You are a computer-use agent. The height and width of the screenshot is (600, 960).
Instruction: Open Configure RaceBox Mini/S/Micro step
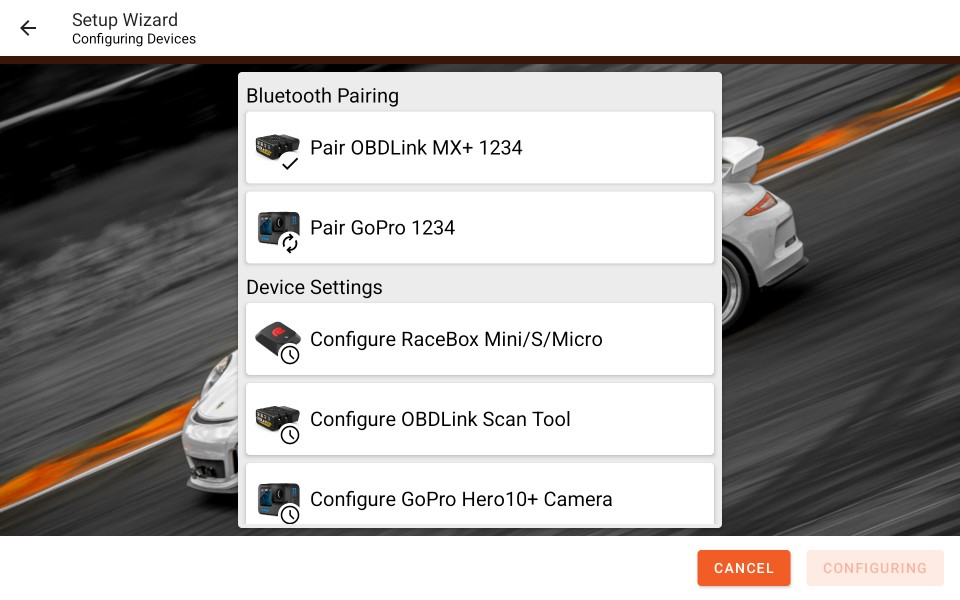(479, 339)
